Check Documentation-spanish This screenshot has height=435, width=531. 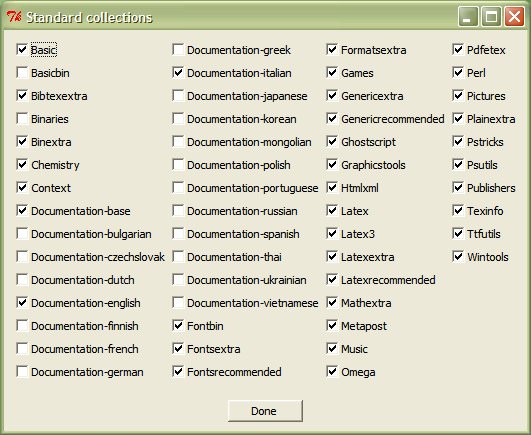coord(178,234)
